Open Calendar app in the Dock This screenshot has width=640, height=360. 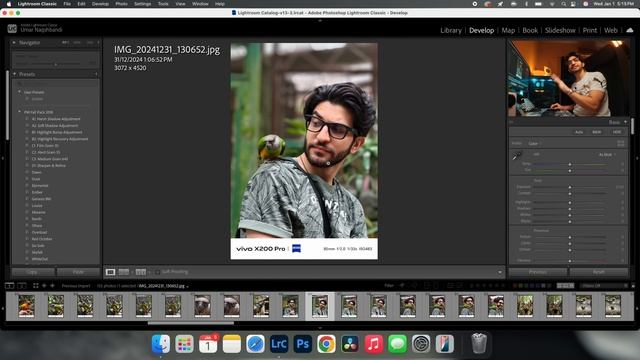point(208,344)
